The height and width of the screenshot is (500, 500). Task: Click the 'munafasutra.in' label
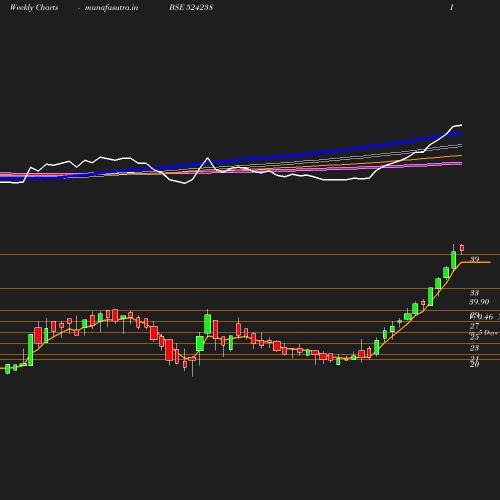coord(111,8)
